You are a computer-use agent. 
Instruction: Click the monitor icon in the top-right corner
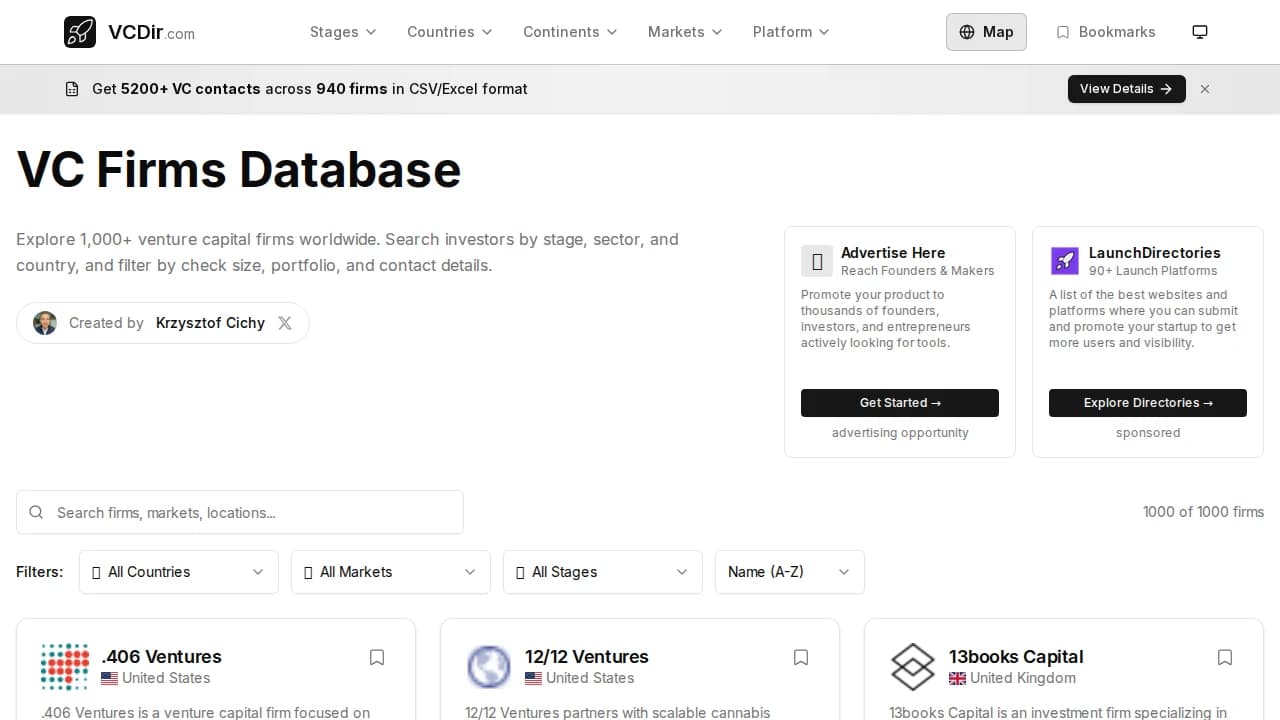click(x=1199, y=31)
